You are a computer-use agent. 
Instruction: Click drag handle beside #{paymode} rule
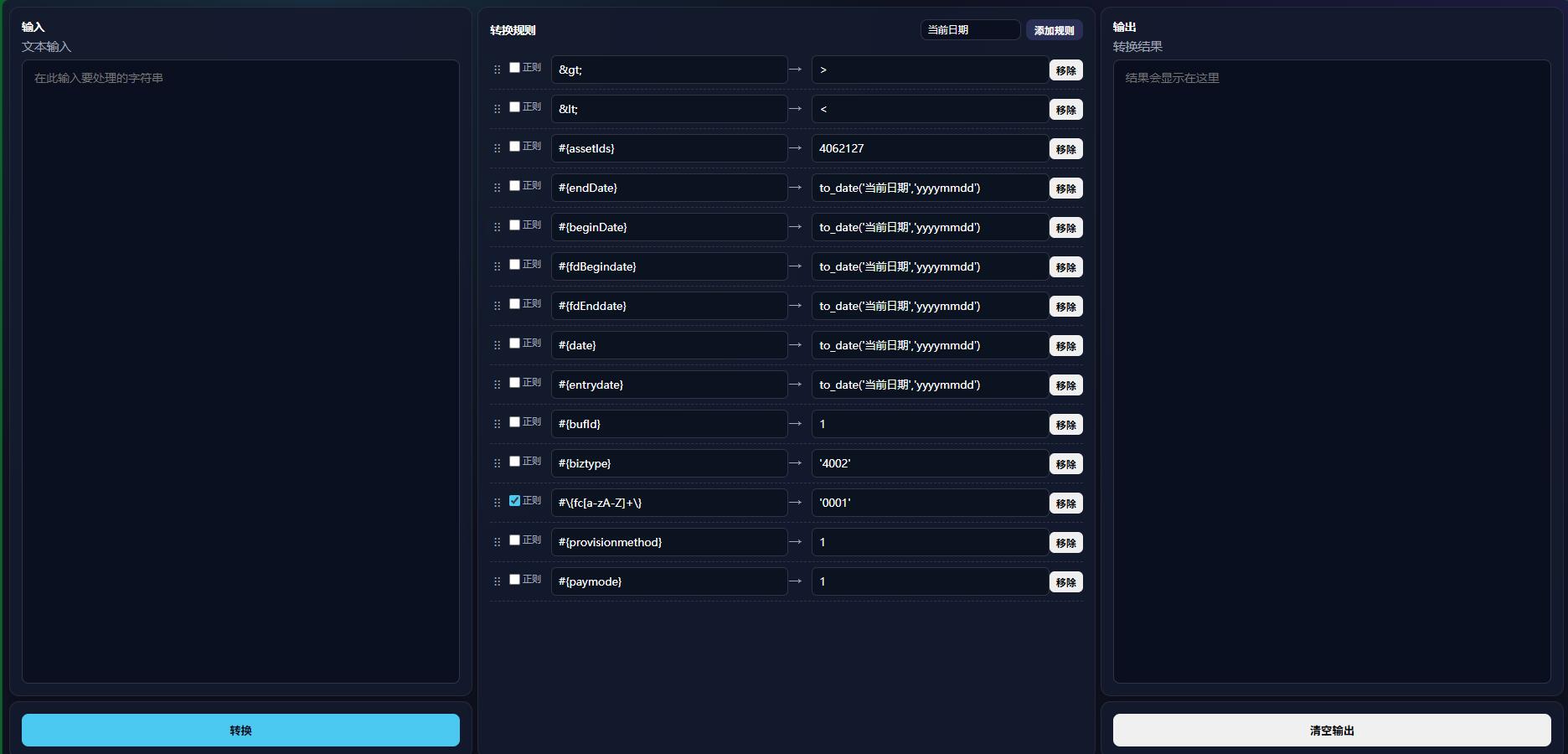pos(497,581)
